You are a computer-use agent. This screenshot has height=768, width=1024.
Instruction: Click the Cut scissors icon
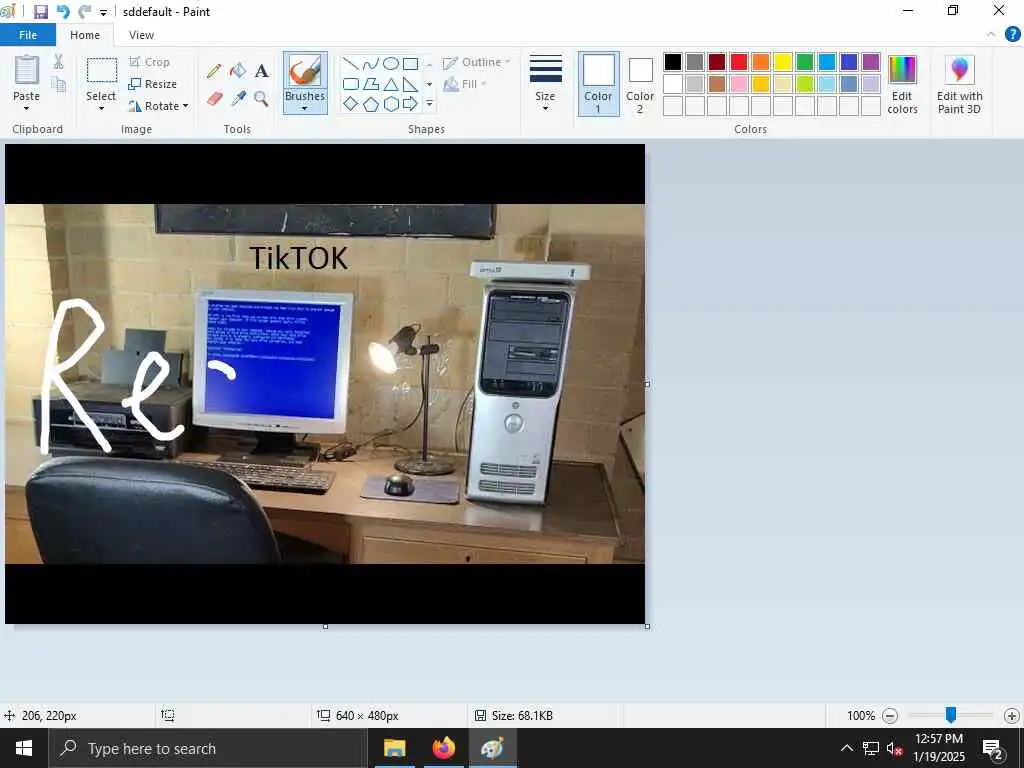(x=59, y=62)
